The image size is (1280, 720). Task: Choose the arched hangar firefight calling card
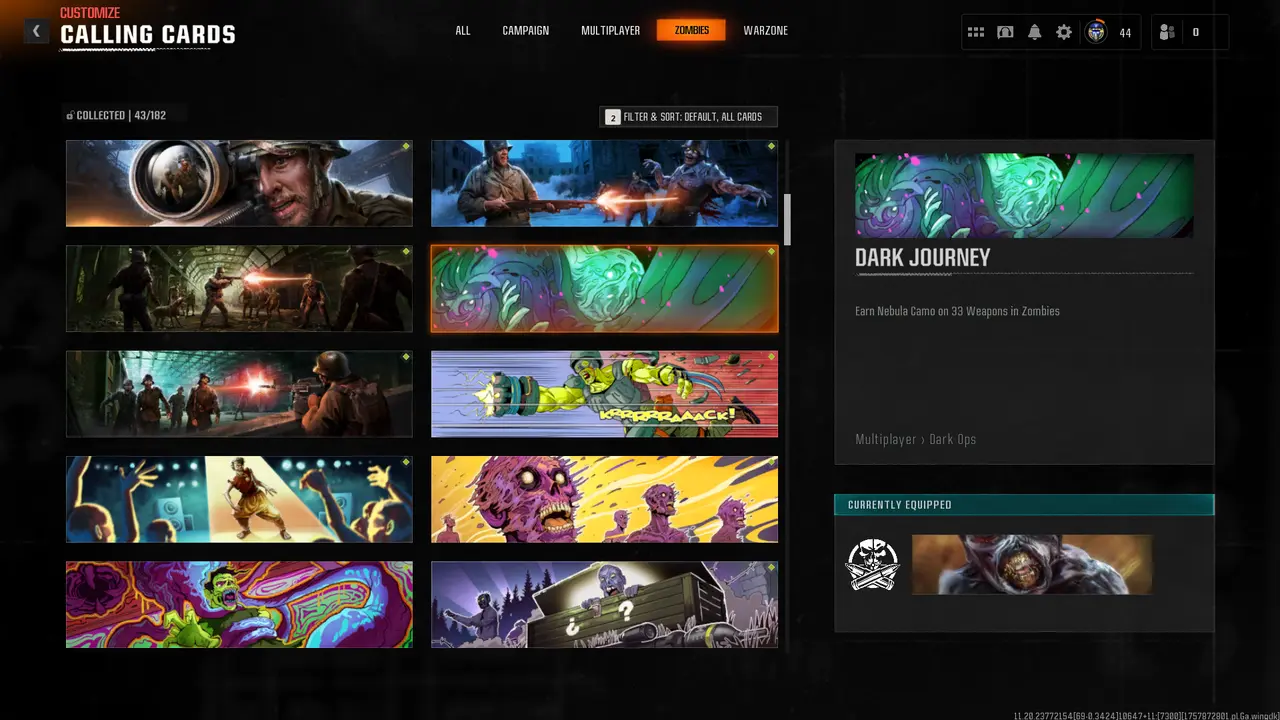click(239, 289)
